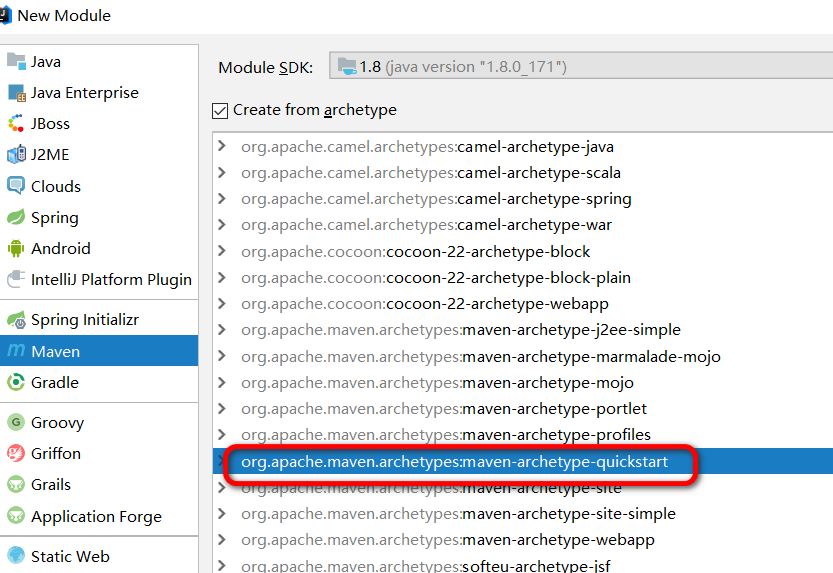Click the IntelliJ logo in title bar

[x=5, y=15]
